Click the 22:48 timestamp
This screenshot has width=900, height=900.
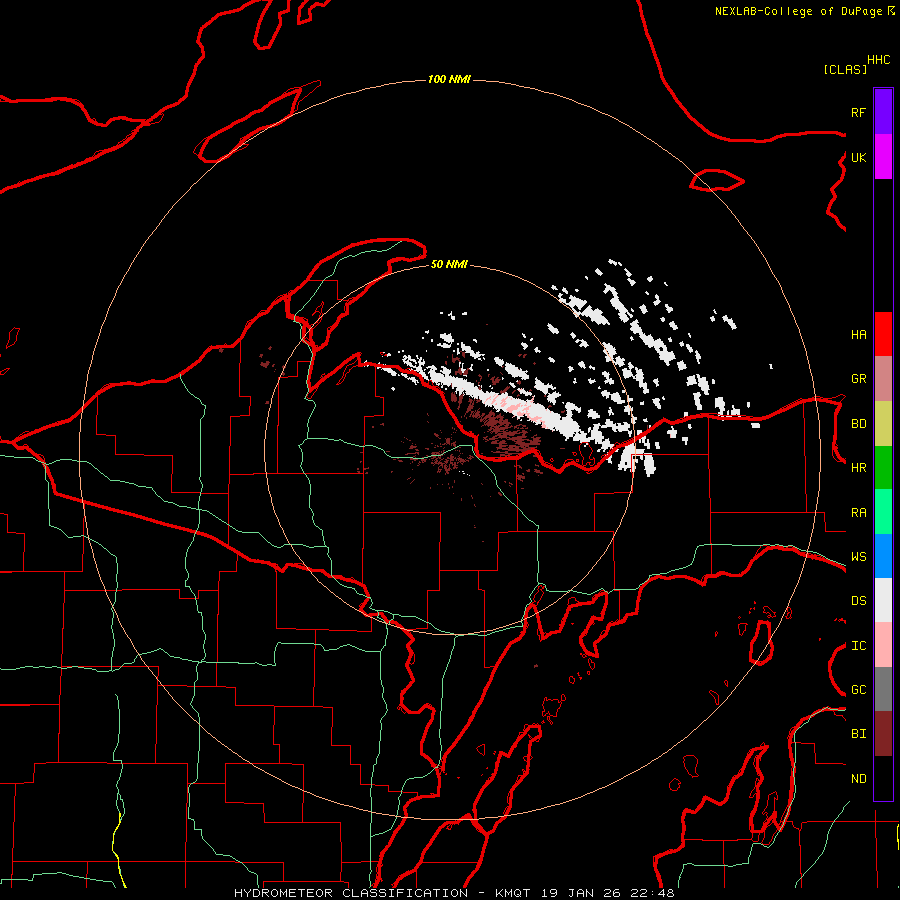pos(651,893)
